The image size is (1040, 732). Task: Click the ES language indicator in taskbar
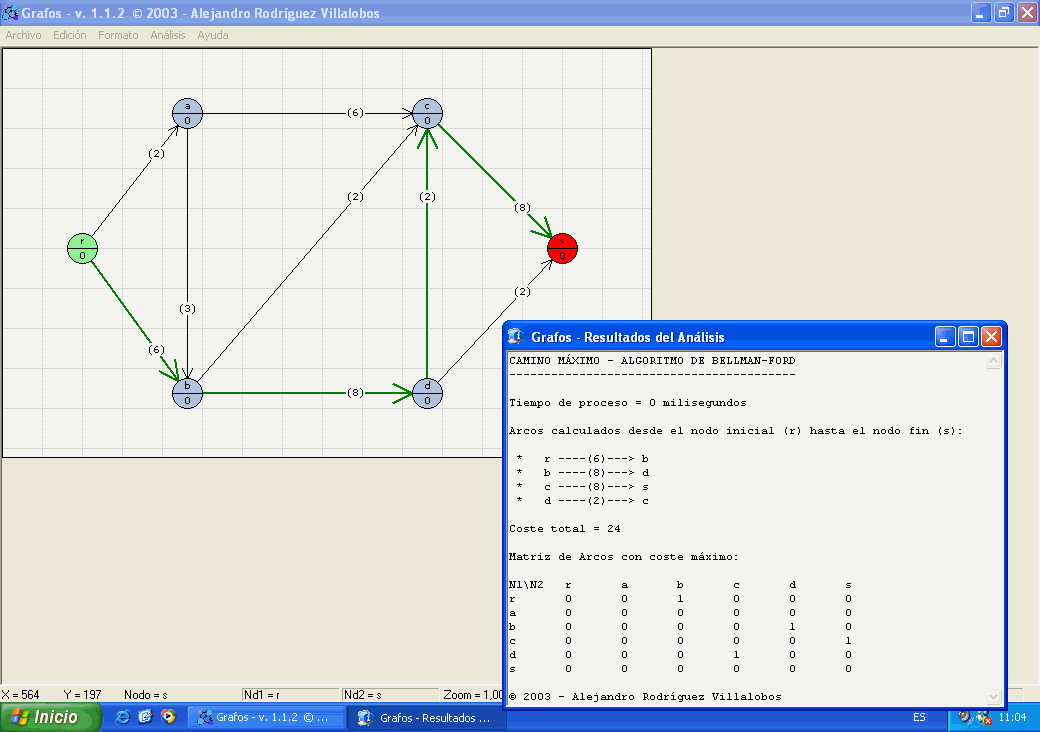click(x=919, y=717)
